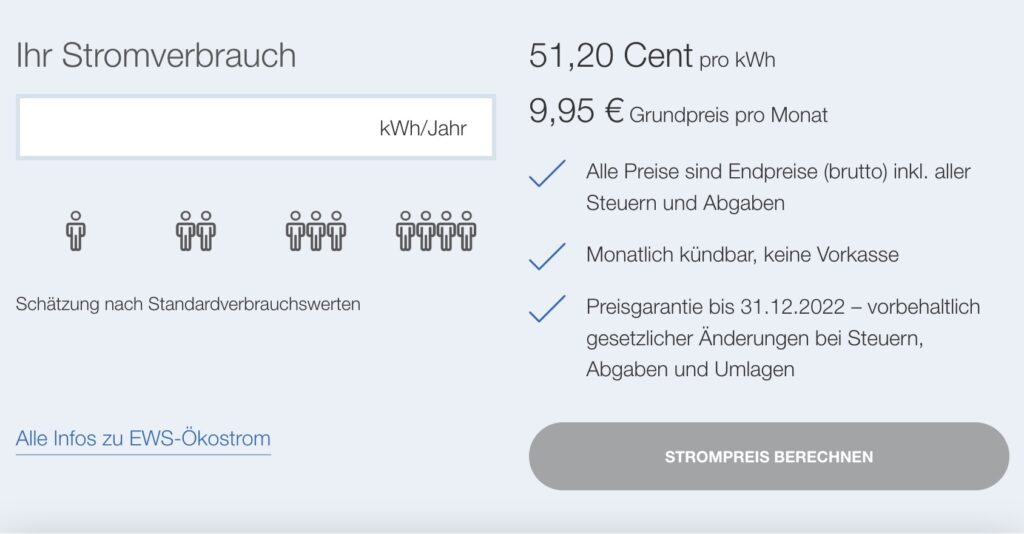
Task: Click the Strompreis berechnen button
Action: [x=769, y=456]
